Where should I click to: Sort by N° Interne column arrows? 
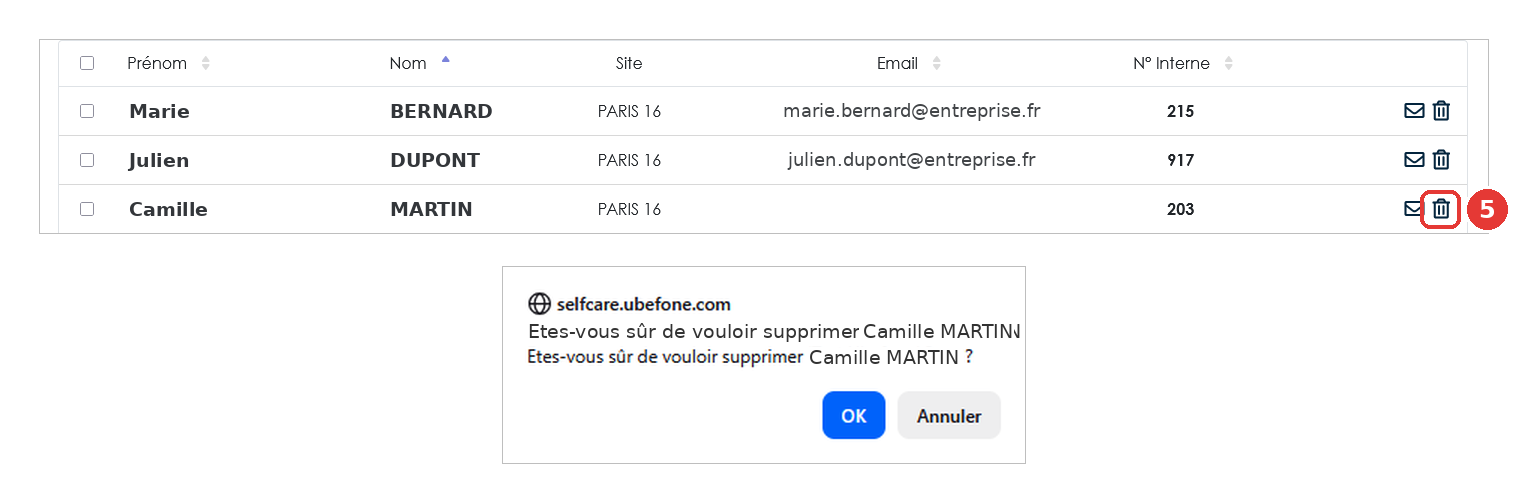click(x=1228, y=63)
